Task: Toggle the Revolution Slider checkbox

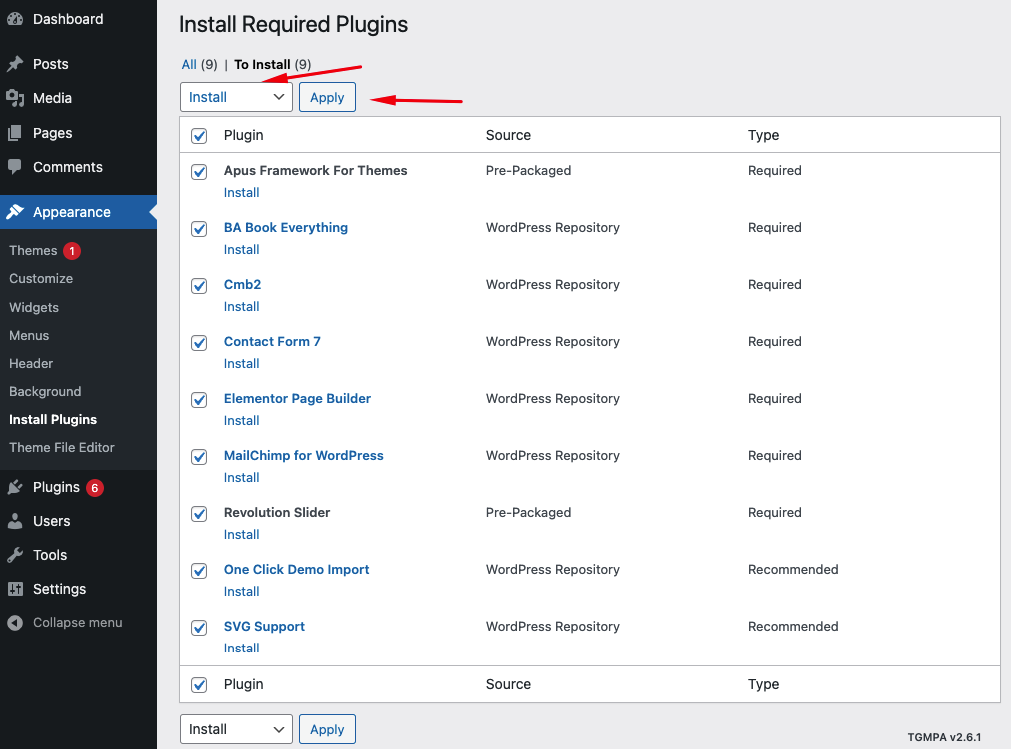Action: click(199, 514)
